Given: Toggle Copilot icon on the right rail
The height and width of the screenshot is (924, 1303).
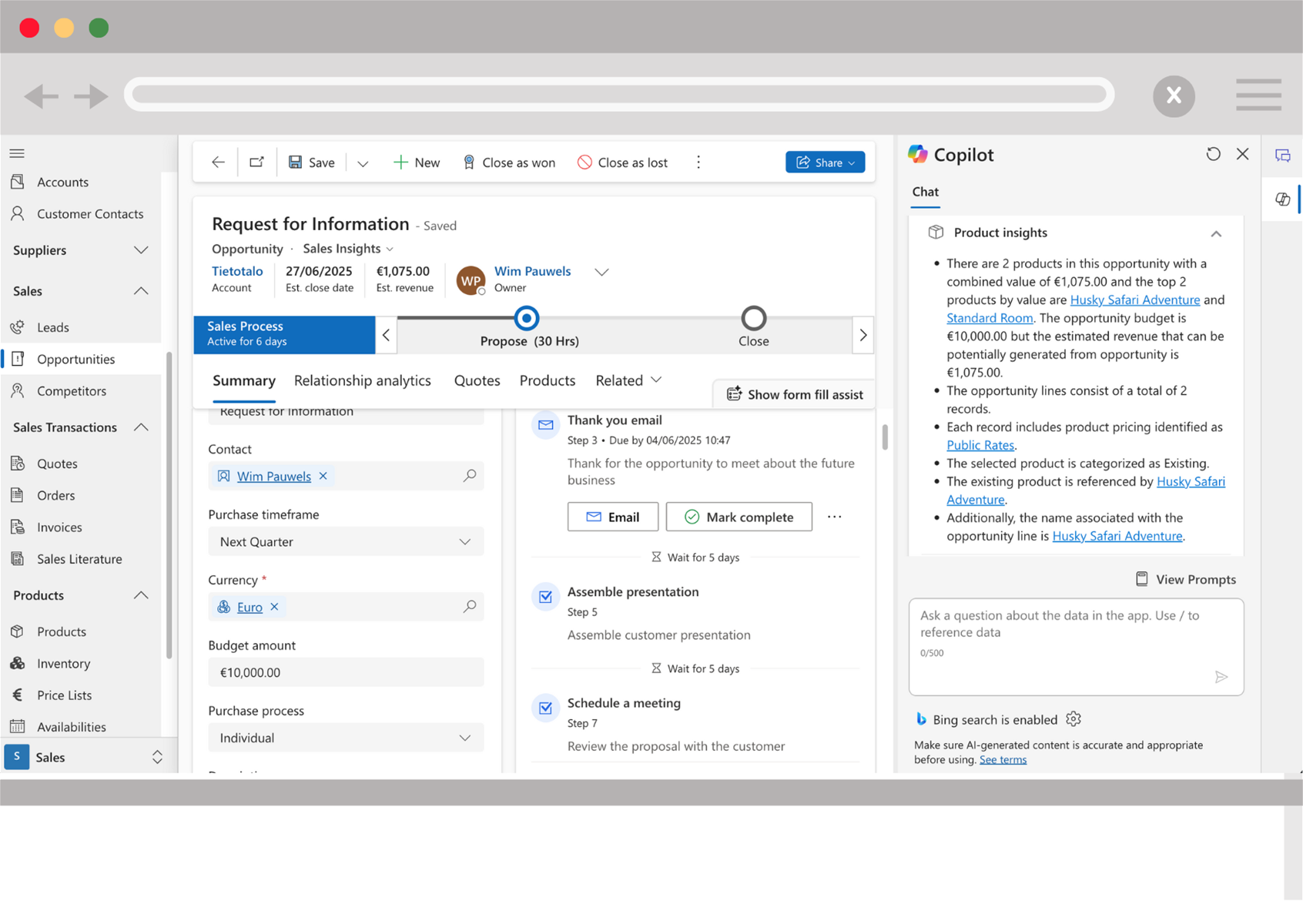Looking at the screenshot, I should (1282, 199).
